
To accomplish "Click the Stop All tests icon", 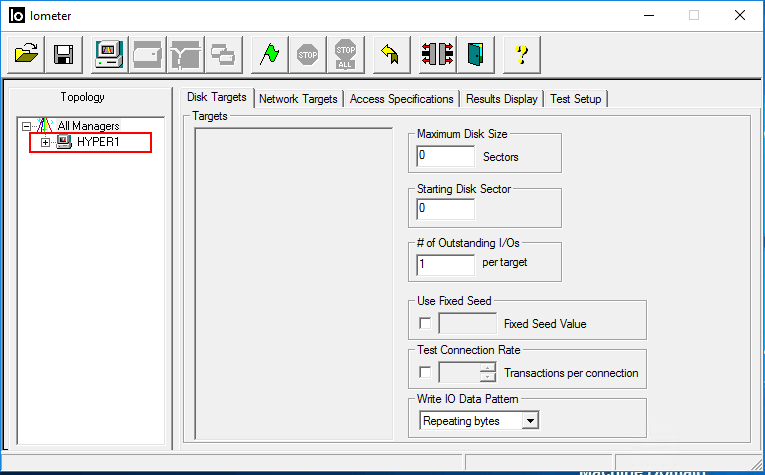I will [345, 54].
